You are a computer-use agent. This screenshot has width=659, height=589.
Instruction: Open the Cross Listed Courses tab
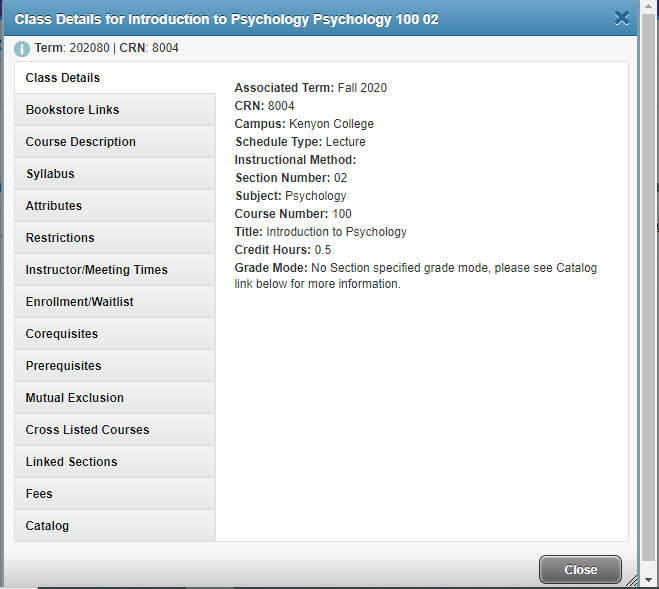(x=115, y=429)
